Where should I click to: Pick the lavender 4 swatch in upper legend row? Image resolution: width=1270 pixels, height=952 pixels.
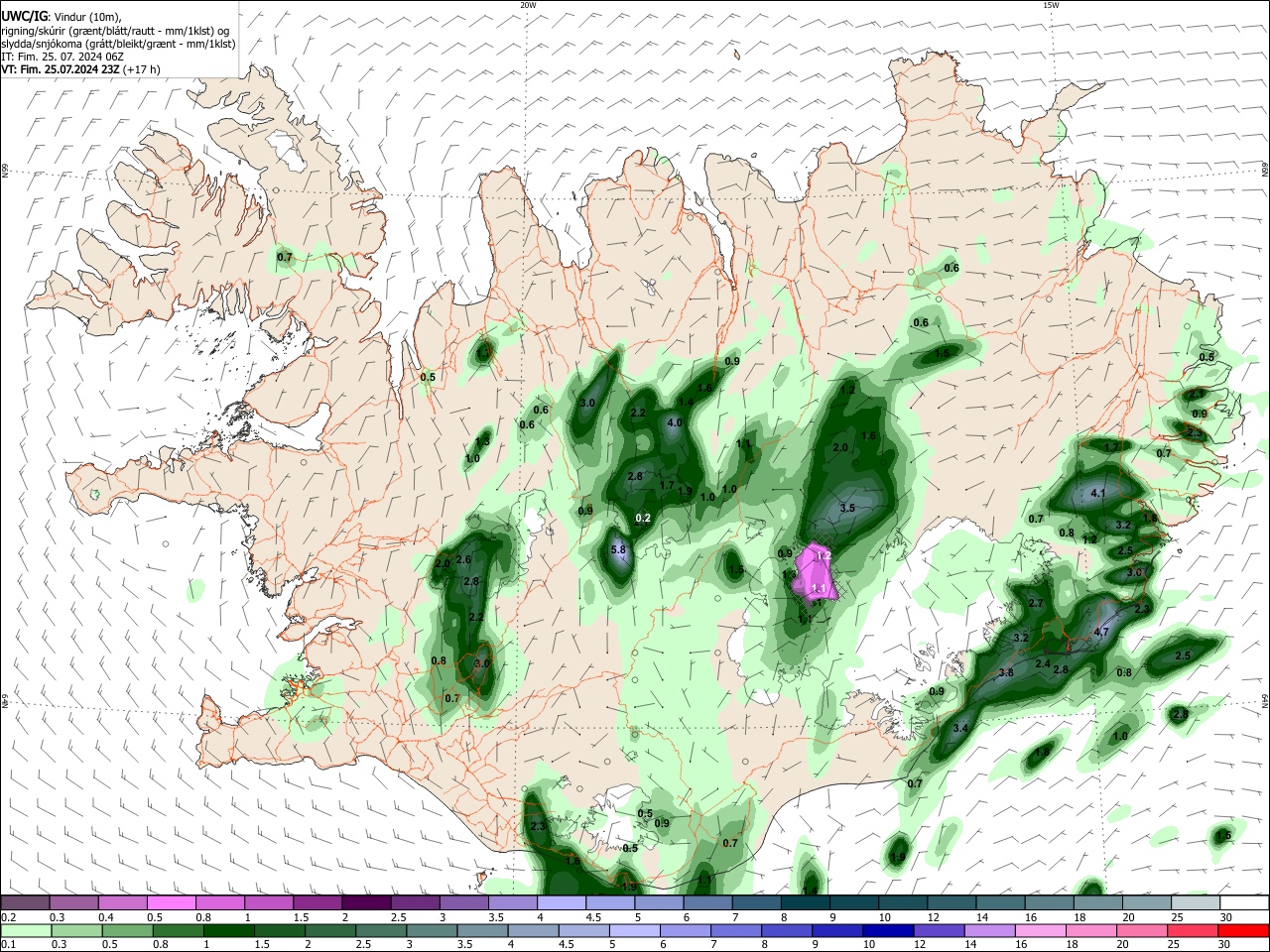coord(562,902)
